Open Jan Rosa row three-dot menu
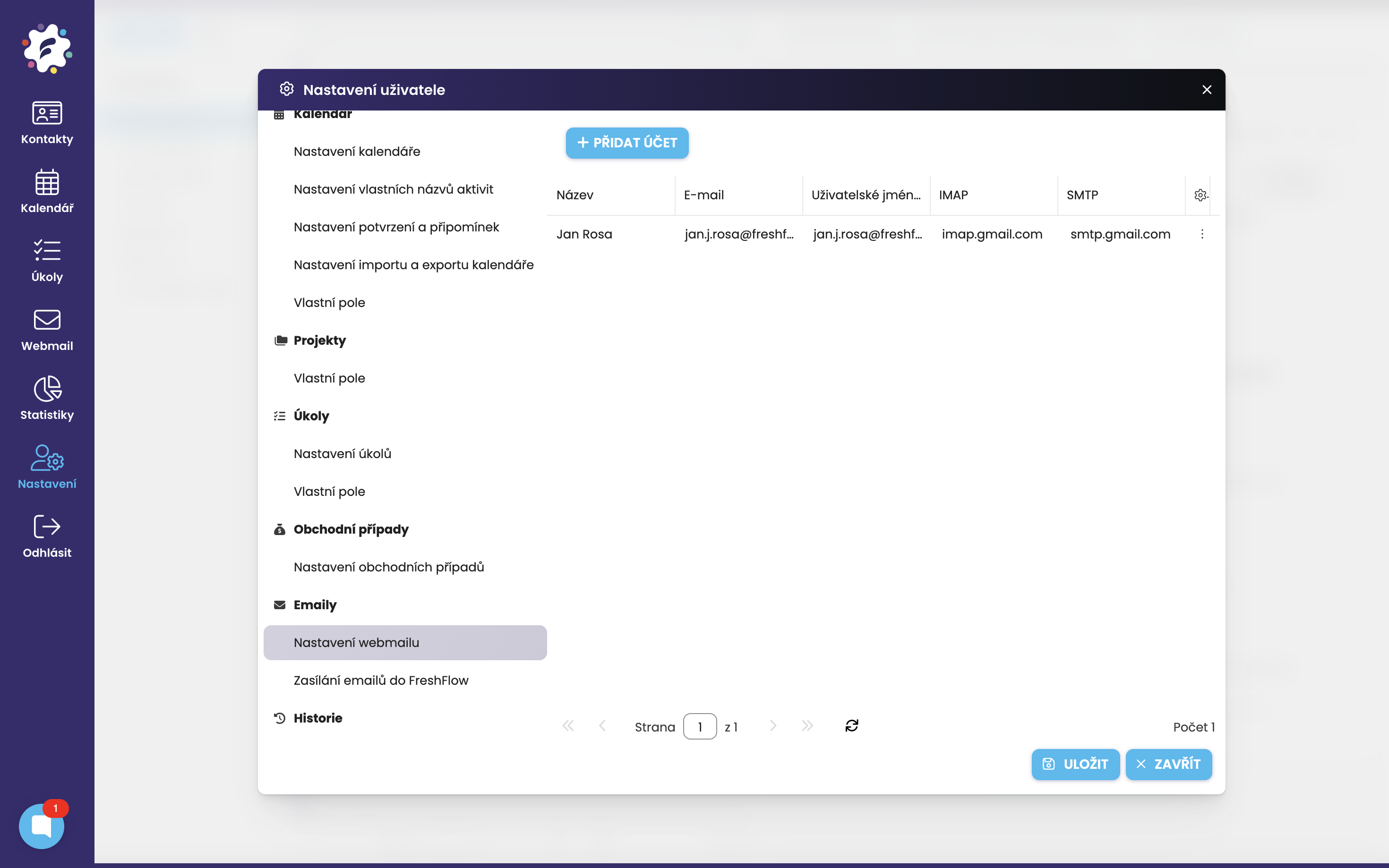 point(1202,234)
